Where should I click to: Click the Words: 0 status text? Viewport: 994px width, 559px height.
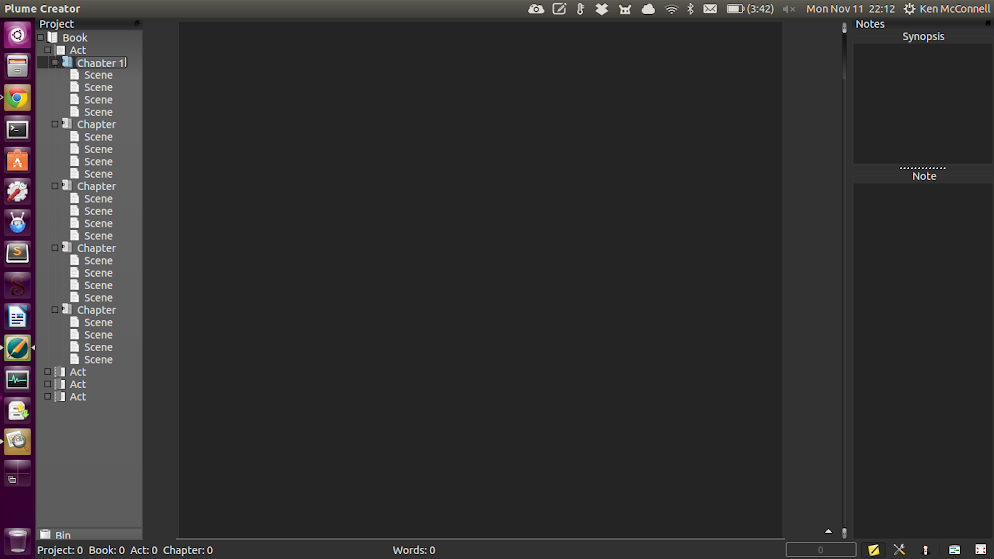[x=414, y=550]
